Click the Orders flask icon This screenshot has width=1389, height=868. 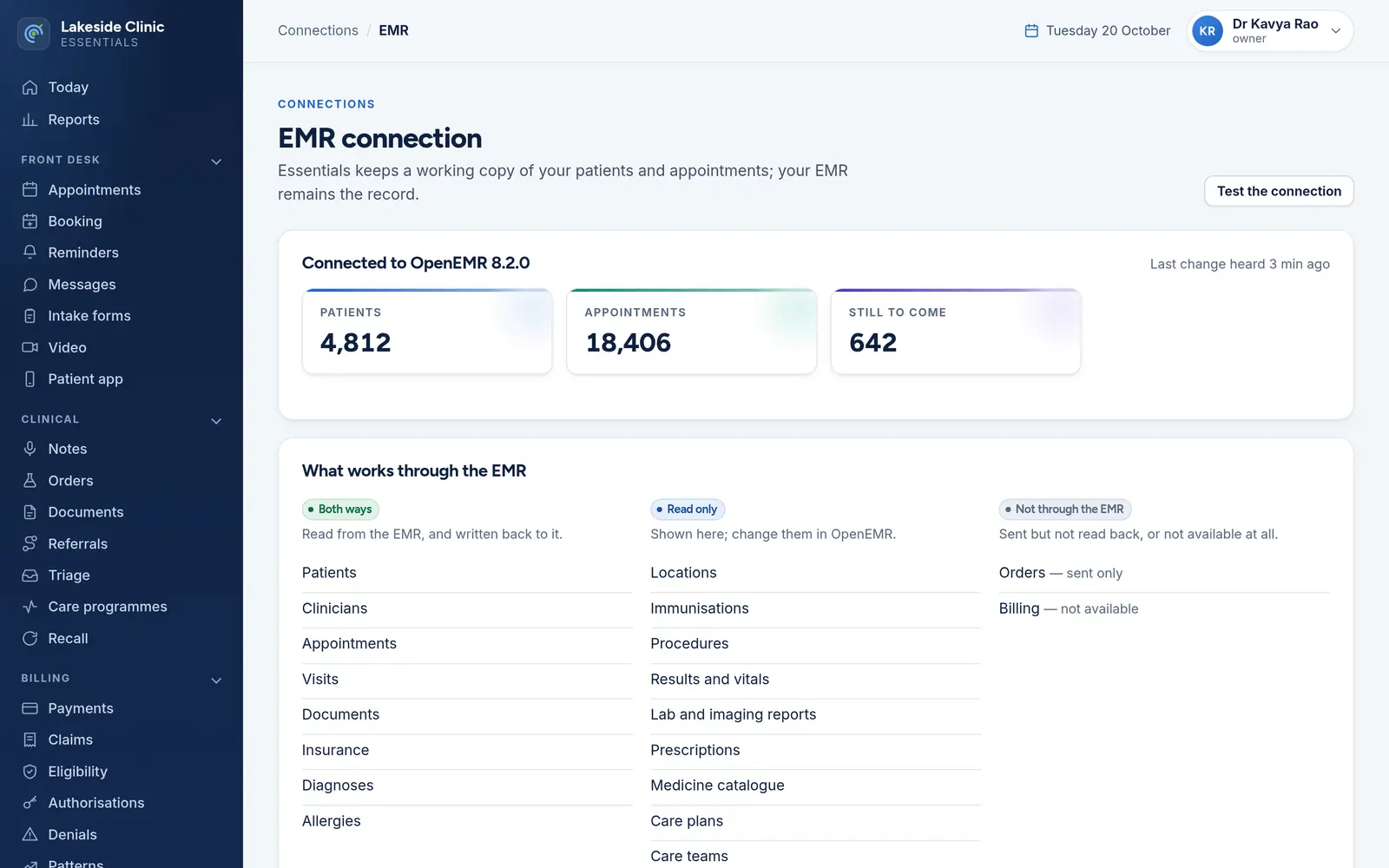(x=30, y=481)
